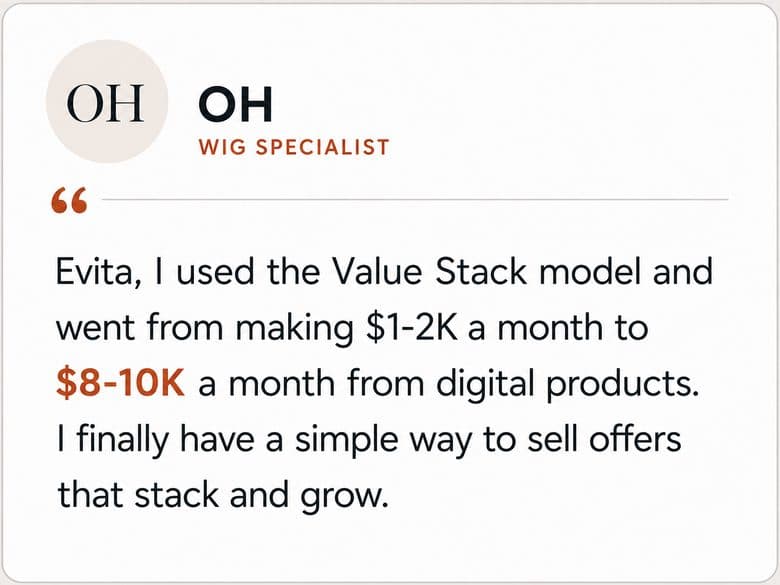Click the orange opening quotation mark icon
Screen dimensions: 780x585
(69, 200)
